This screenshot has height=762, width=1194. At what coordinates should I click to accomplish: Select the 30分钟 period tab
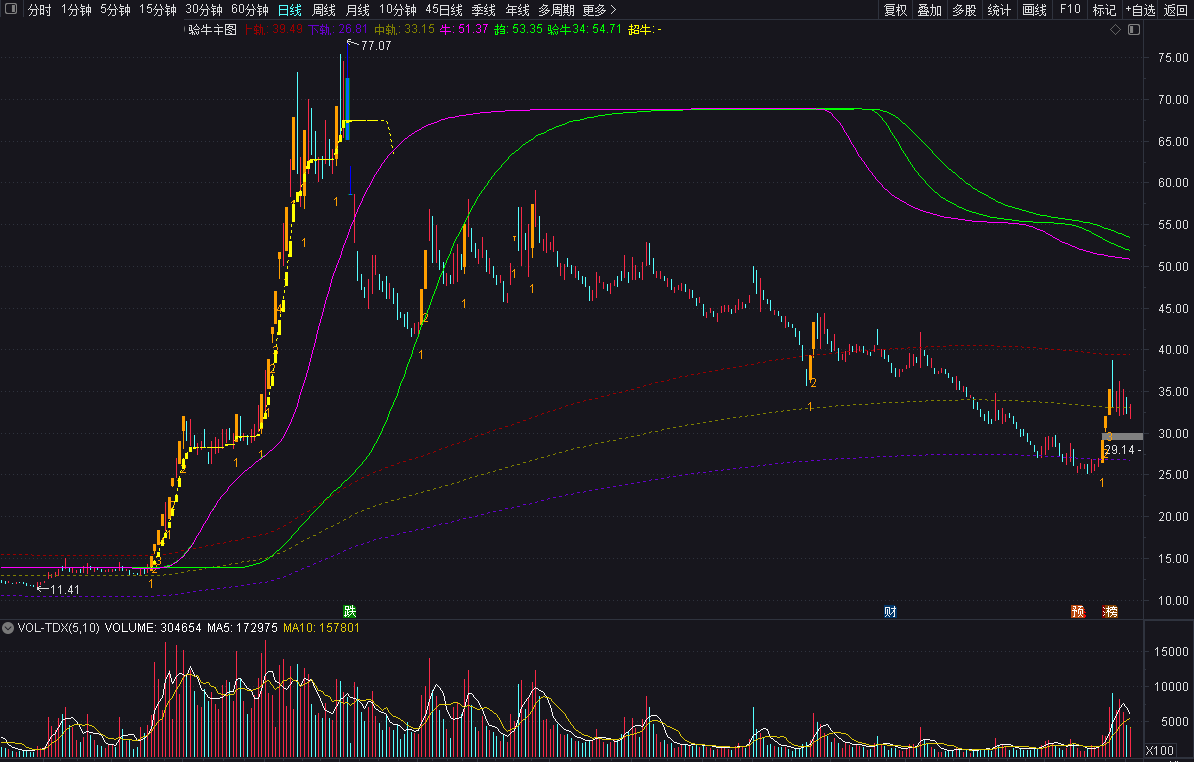point(204,10)
